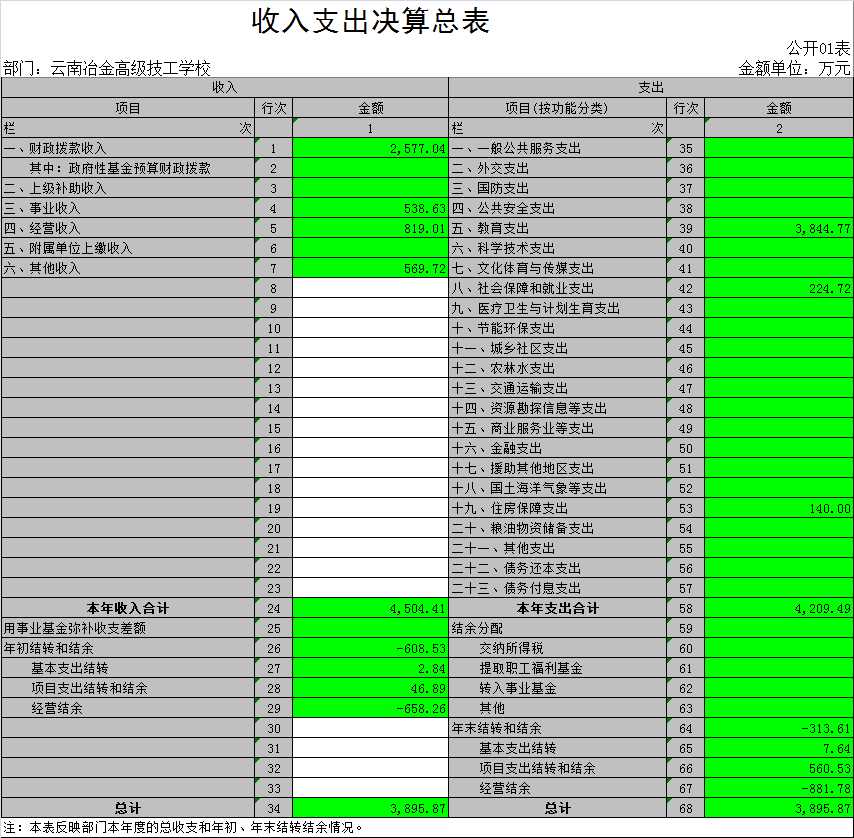Image resolution: width=854 pixels, height=838 pixels.
Task: Select the 十九、住房保障支出 label
Action: (x=510, y=509)
